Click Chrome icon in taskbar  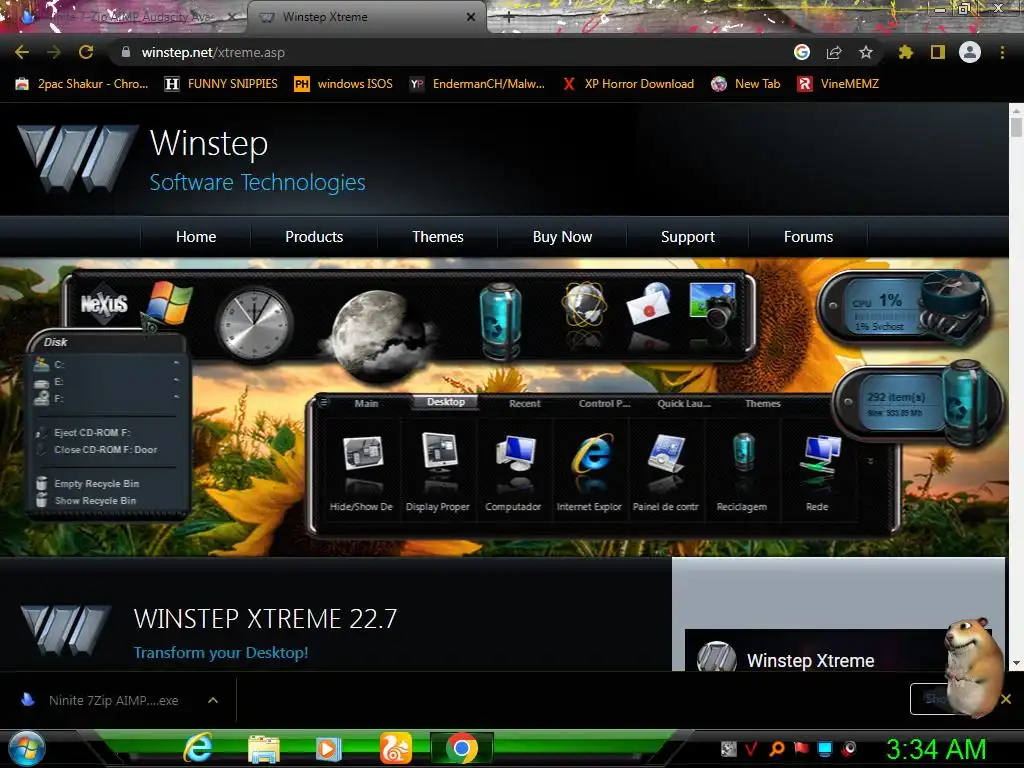pyautogui.click(x=462, y=748)
